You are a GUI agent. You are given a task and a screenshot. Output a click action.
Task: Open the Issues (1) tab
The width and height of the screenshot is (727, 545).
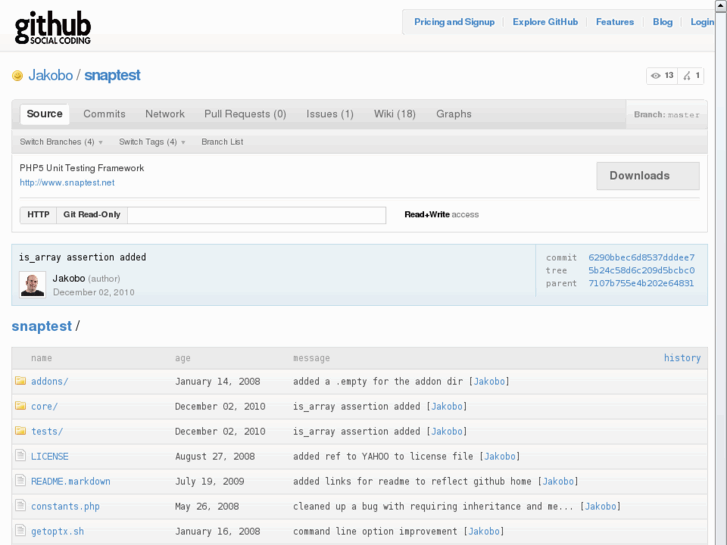pyautogui.click(x=330, y=114)
